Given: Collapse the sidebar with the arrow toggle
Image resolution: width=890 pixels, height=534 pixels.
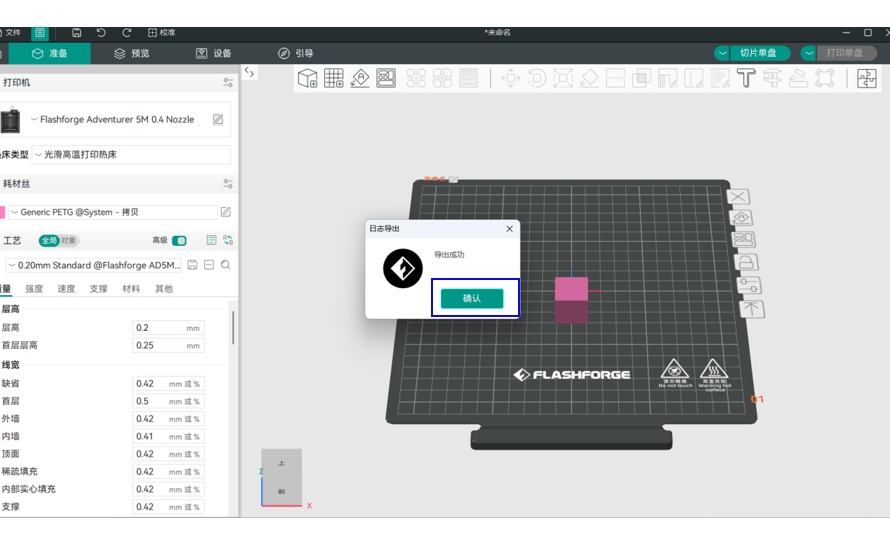Looking at the screenshot, I should coord(250,72).
